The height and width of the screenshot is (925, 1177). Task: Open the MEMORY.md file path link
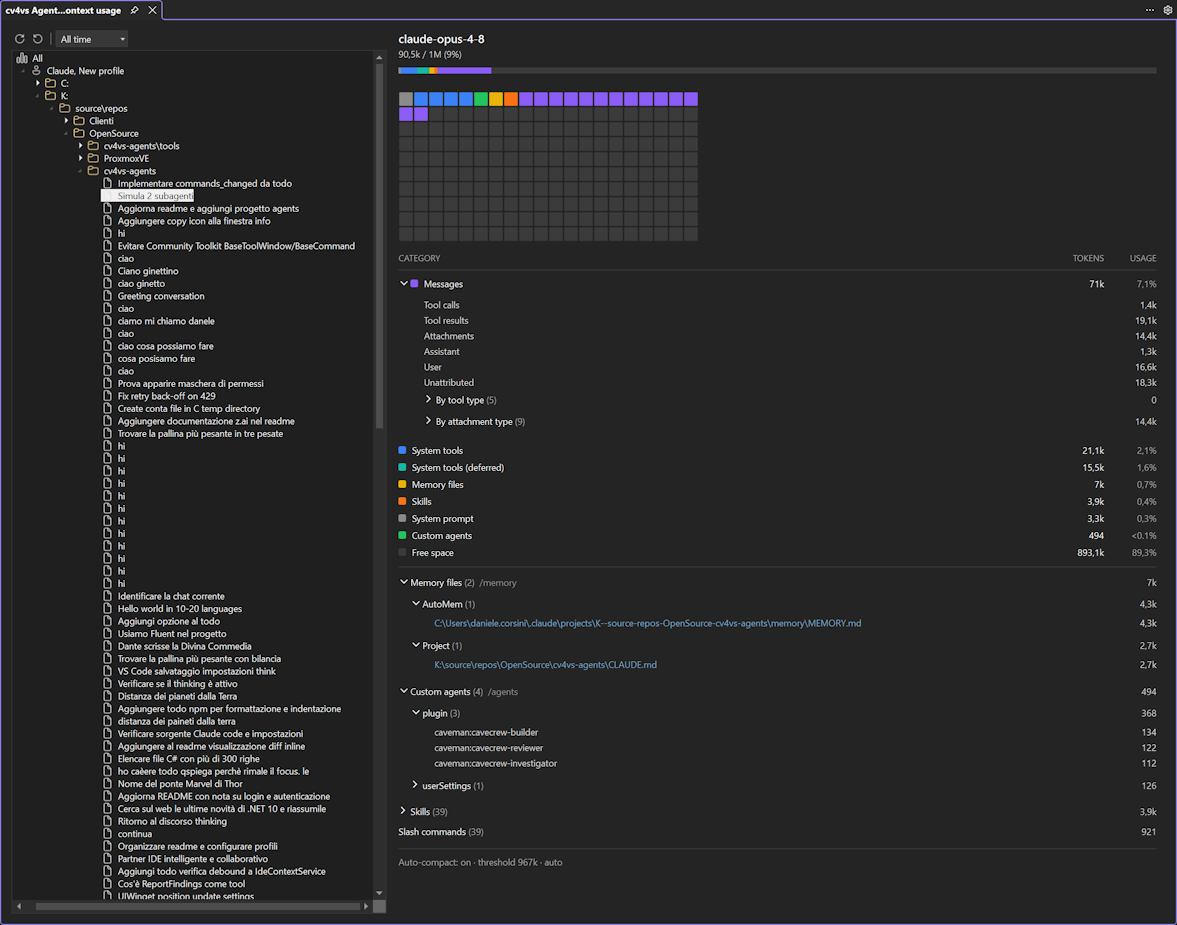(647, 623)
